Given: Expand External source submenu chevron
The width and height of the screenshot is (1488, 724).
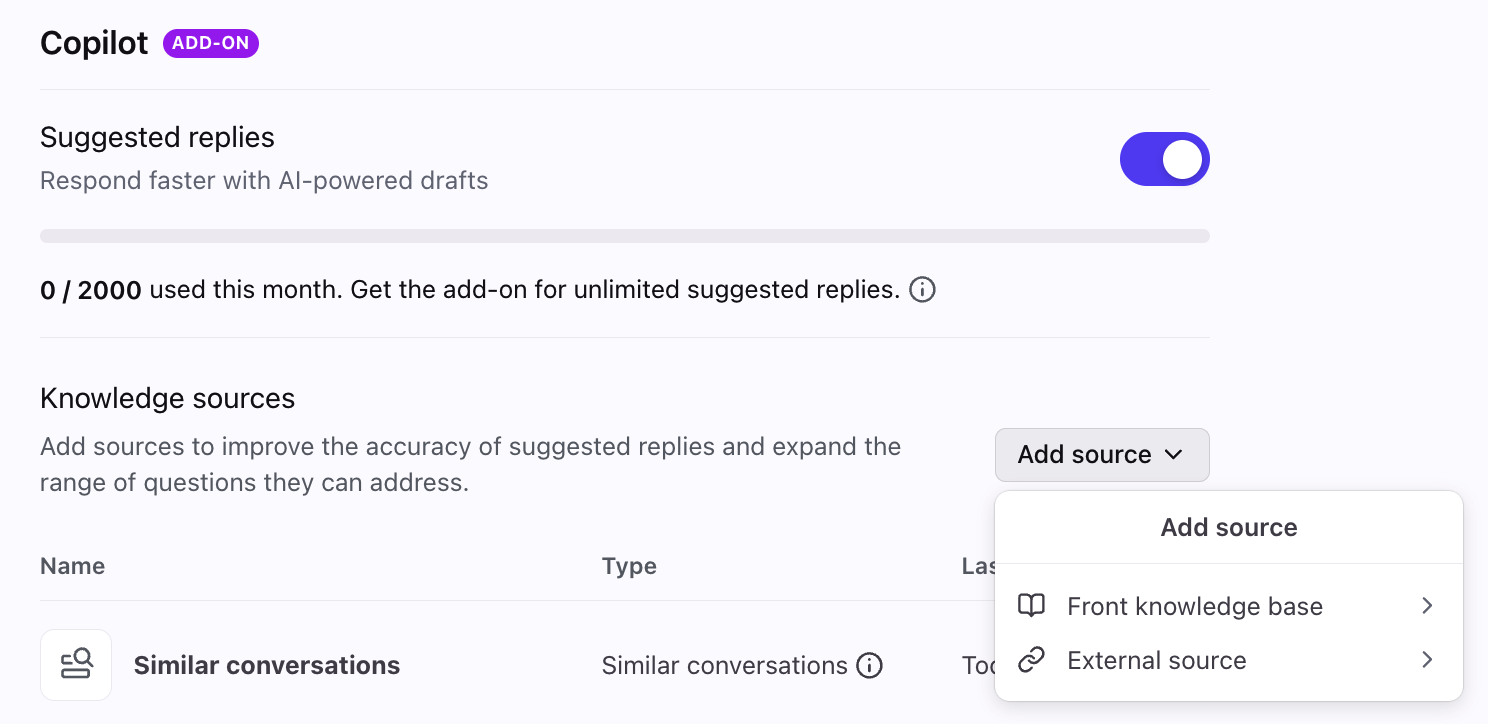Looking at the screenshot, I should tap(1427, 660).
